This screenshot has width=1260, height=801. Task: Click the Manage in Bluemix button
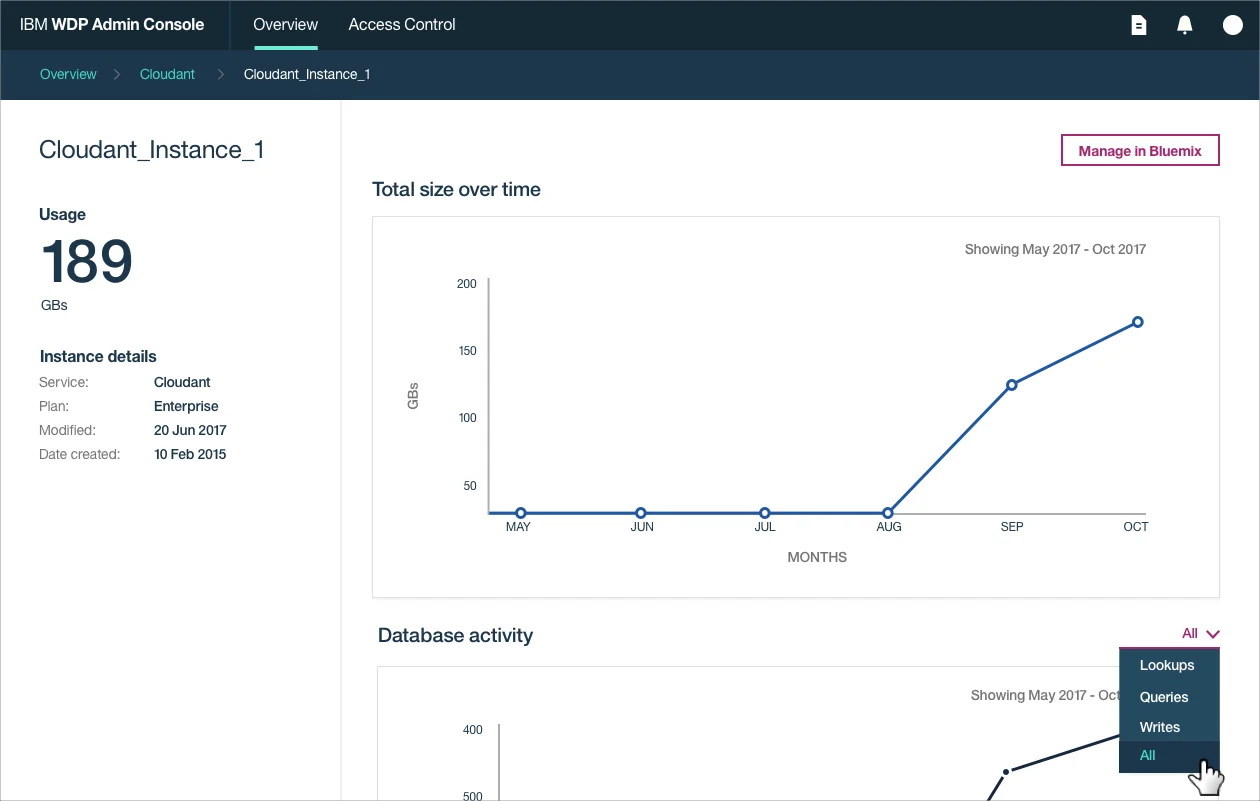tap(1140, 151)
